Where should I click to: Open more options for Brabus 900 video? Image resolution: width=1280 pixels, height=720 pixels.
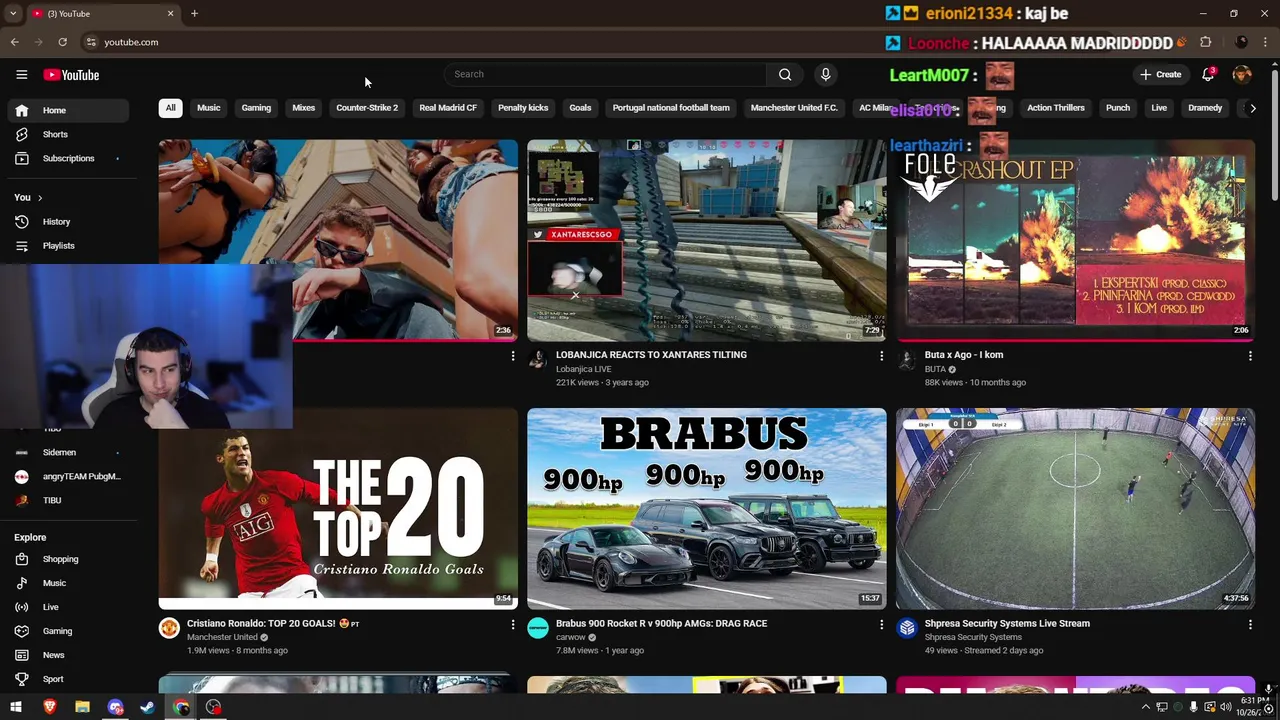[x=881, y=624]
